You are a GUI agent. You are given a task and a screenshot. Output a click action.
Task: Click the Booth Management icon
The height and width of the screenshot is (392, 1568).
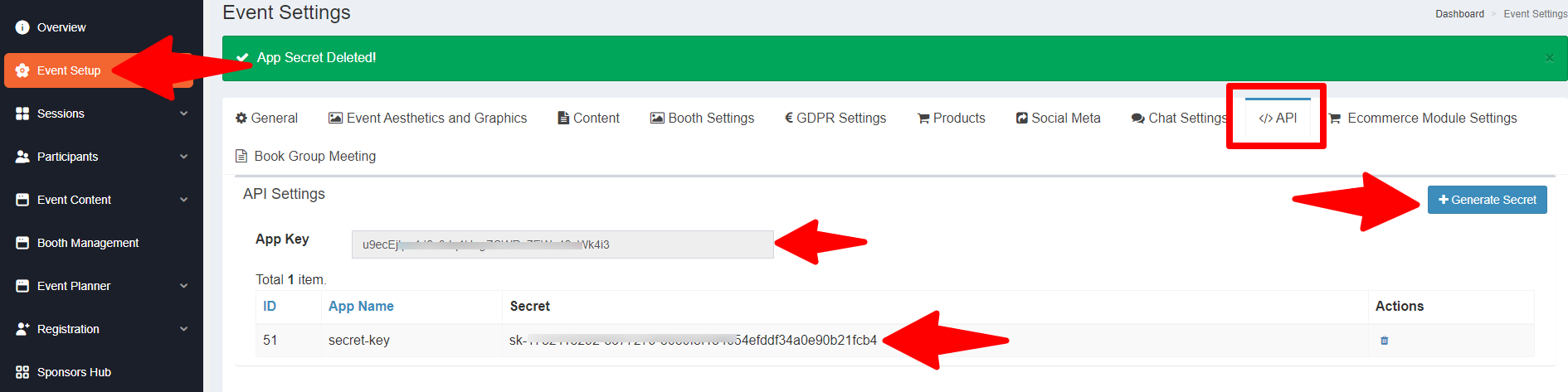click(x=22, y=243)
